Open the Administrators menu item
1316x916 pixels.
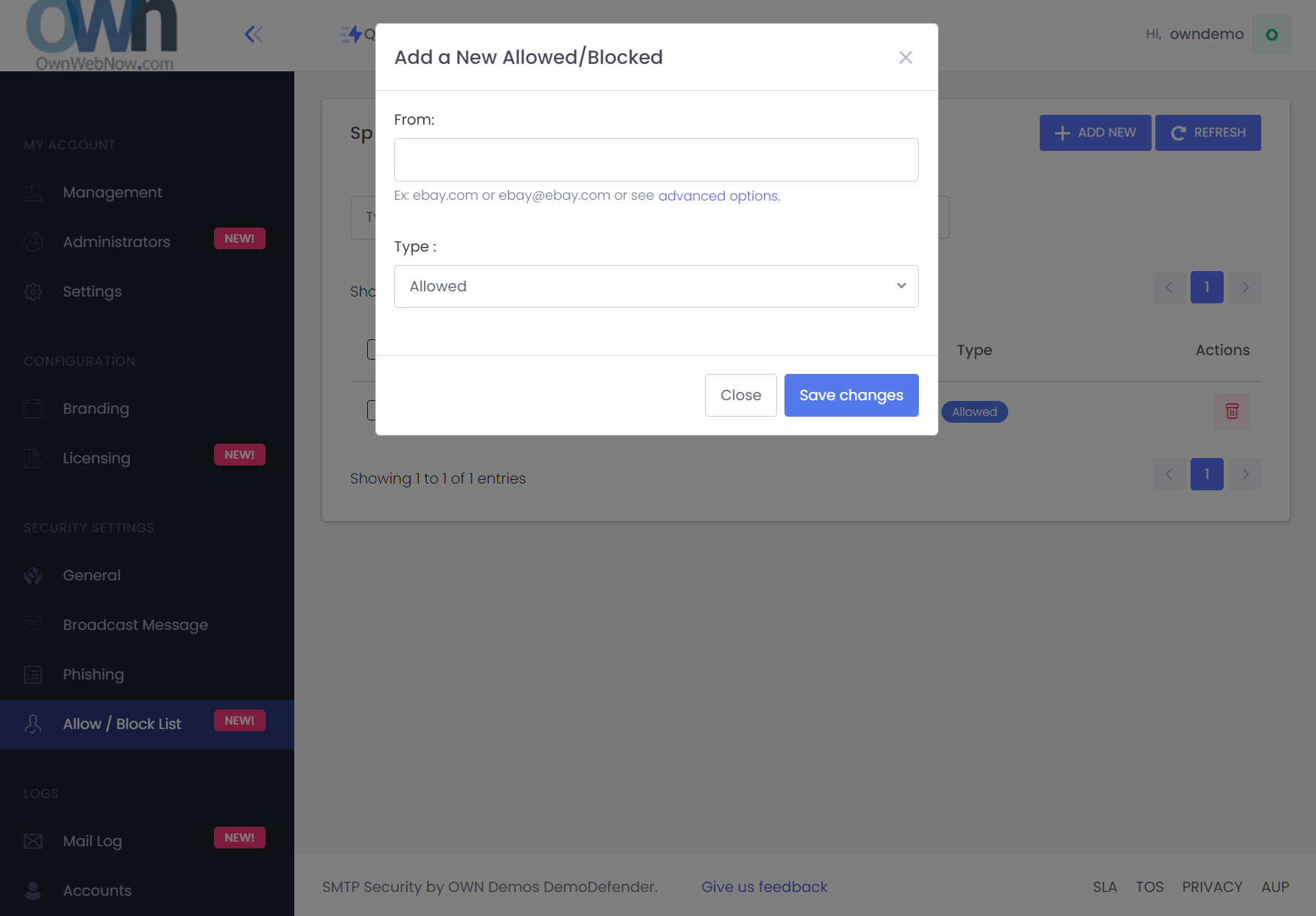pos(116,242)
